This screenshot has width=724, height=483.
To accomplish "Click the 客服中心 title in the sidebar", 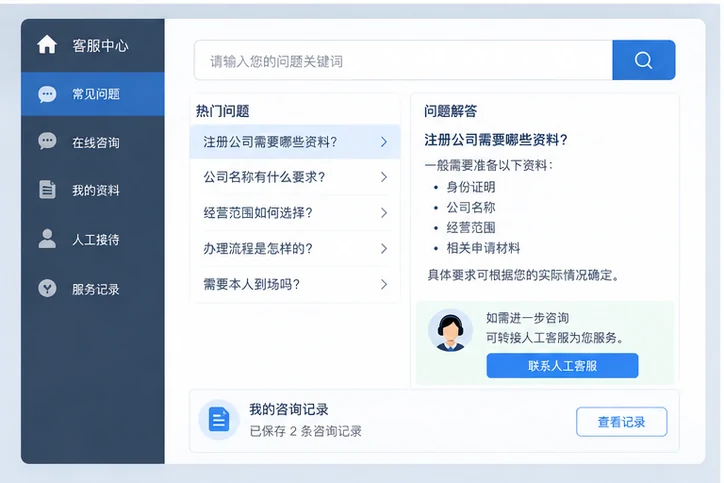I will (100, 45).
